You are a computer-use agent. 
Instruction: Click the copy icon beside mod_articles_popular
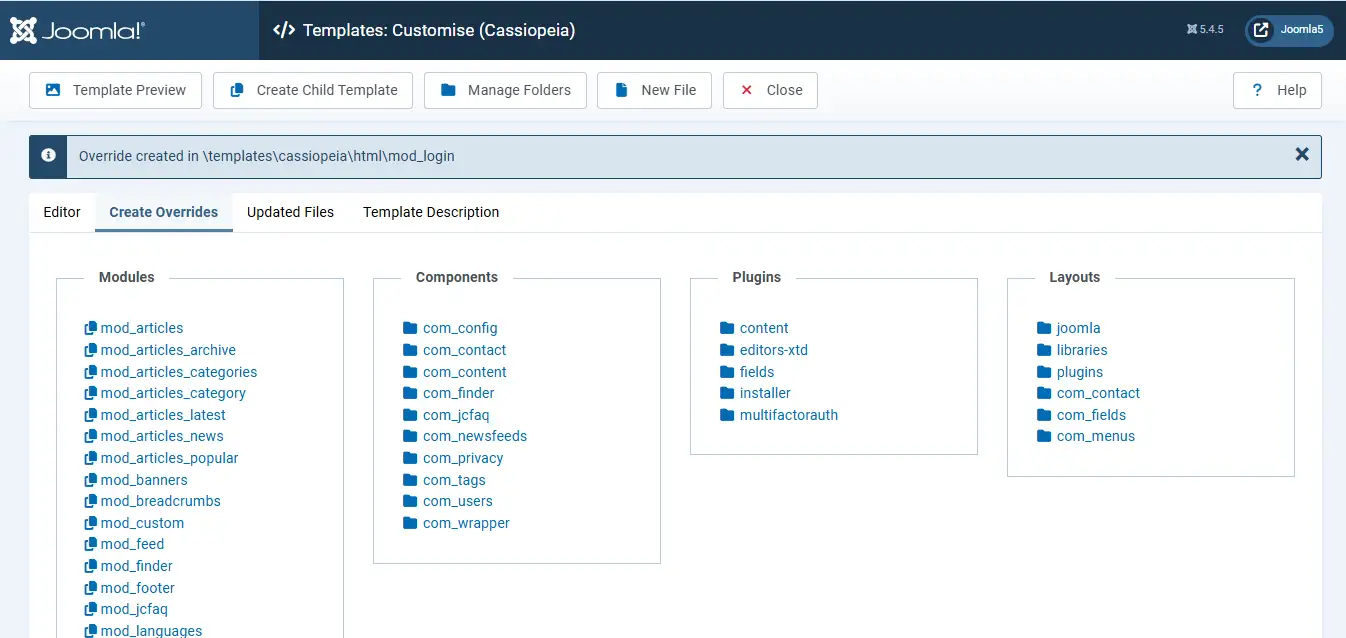tap(91, 458)
